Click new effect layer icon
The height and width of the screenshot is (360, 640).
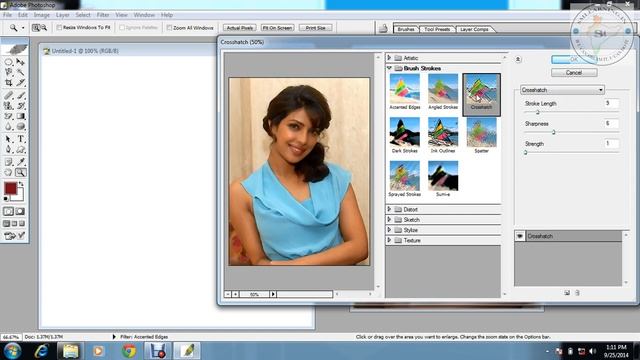click(x=567, y=293)
